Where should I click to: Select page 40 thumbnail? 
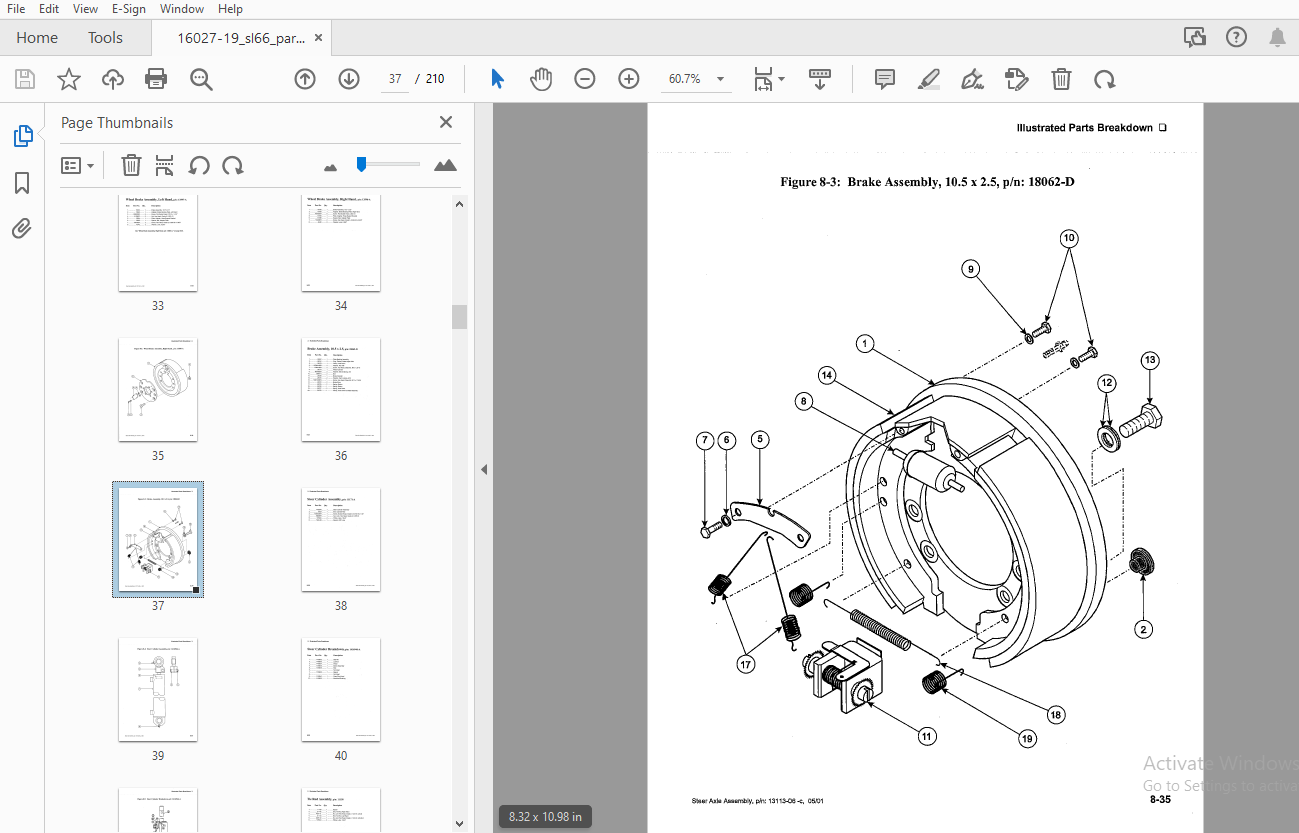click(341, 689)
